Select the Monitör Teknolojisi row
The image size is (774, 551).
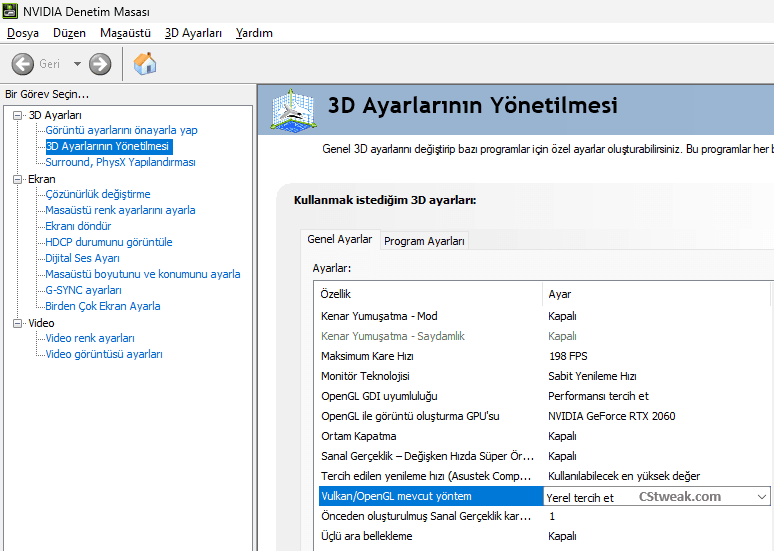543,376
